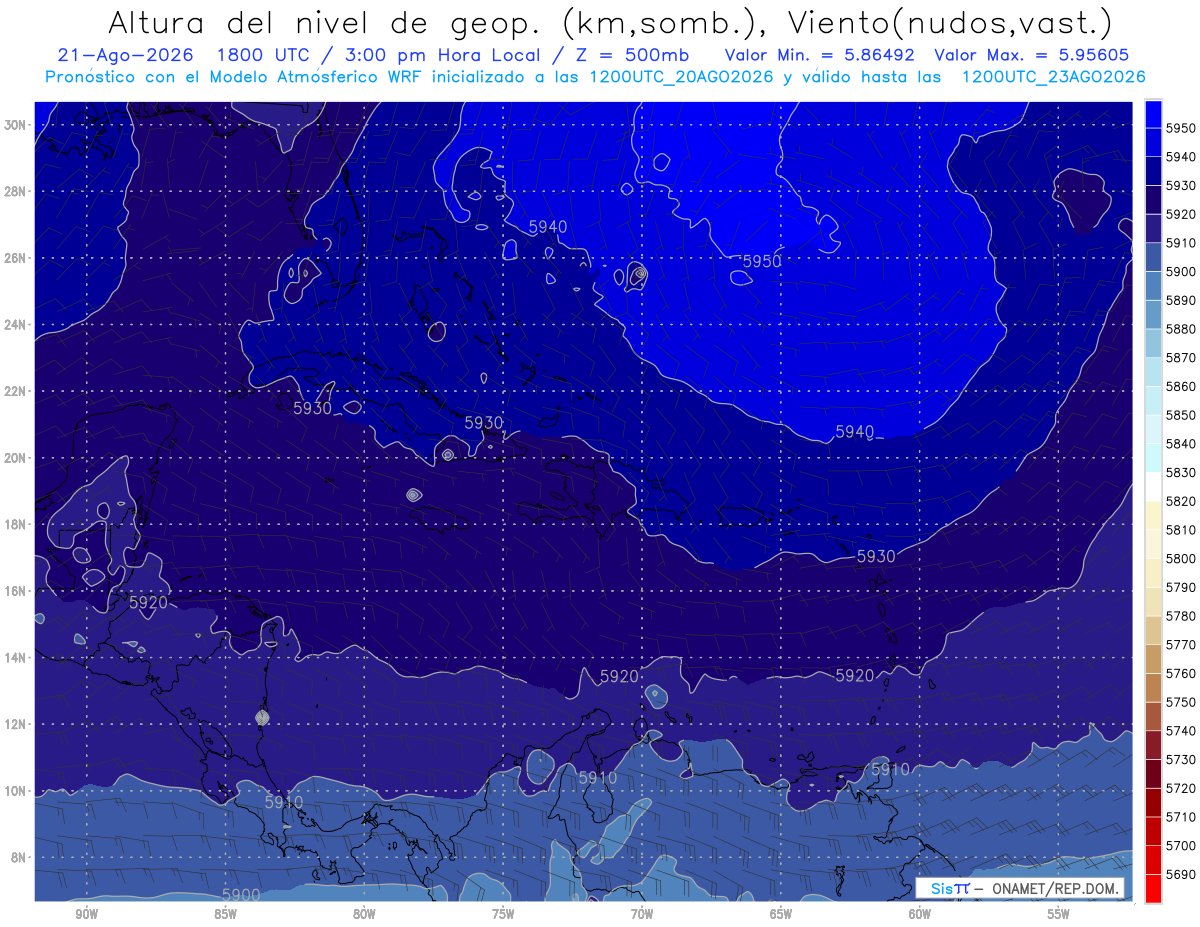
Task: Click the 'SisPI - ONAMET/REP.DOM.' logo box
Action: [1020, 888]
